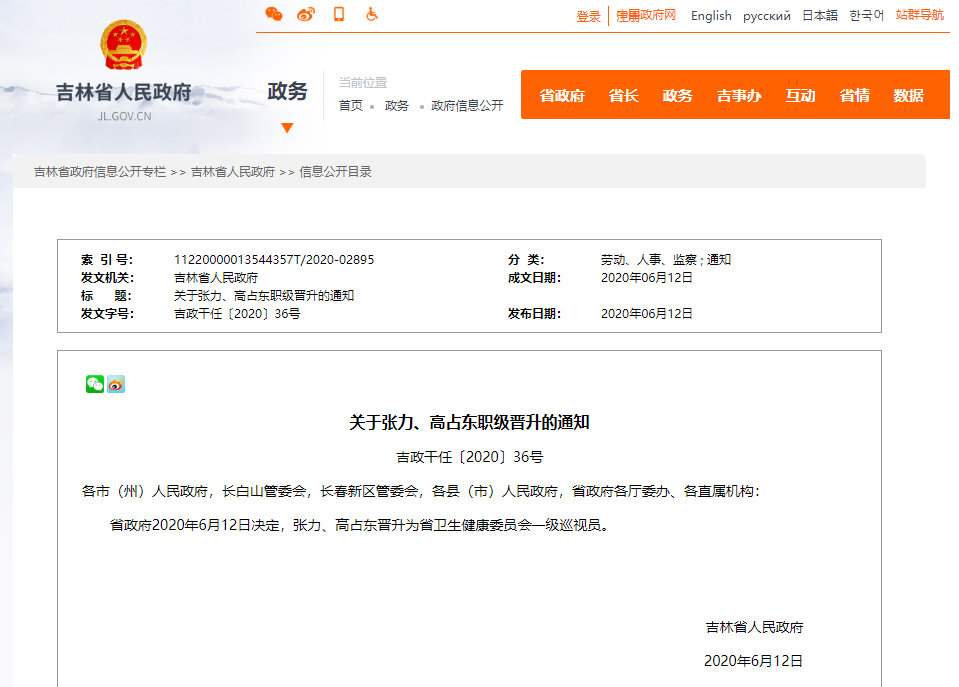
Task: Share article via Weibo icon
Action: pos(116,384)
